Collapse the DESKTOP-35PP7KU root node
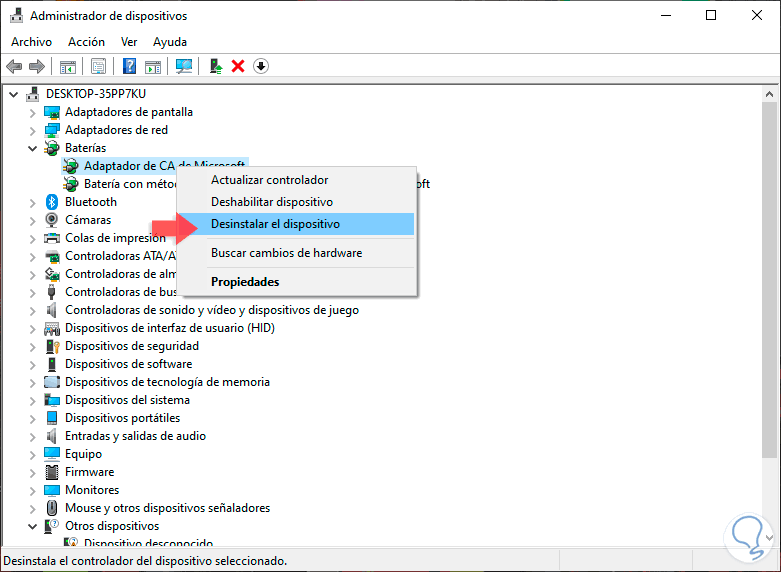Image resolution: width=781 pixels, height=572 pixels. pyautogui.click(x=14, y=94)
